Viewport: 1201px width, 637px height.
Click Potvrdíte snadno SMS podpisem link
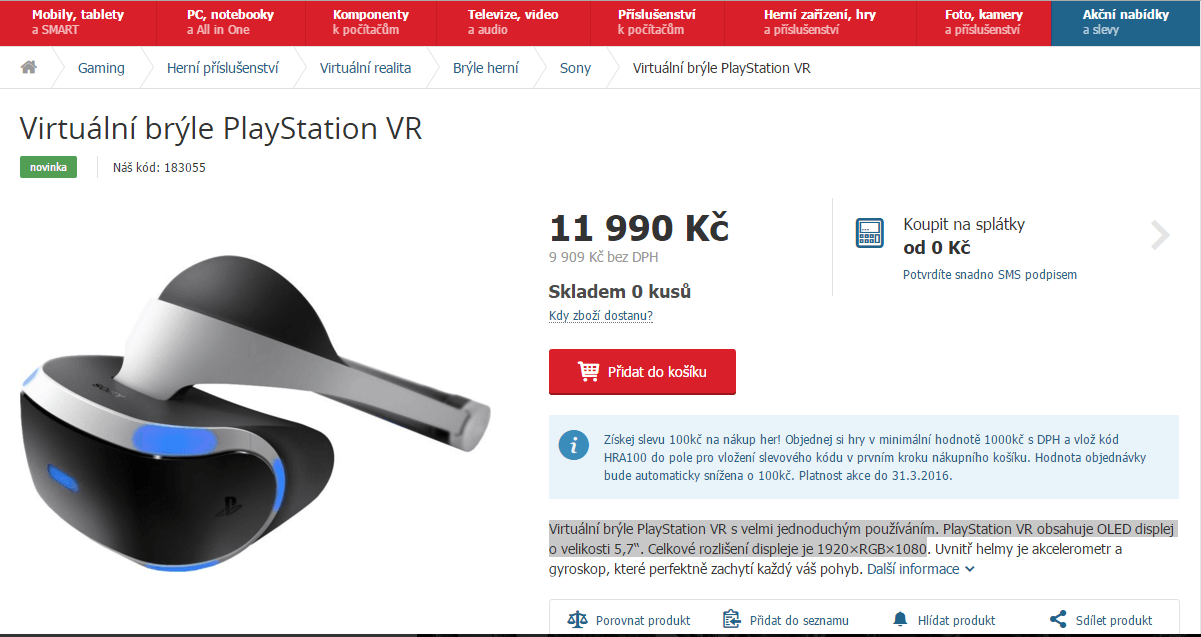point(990,274)
